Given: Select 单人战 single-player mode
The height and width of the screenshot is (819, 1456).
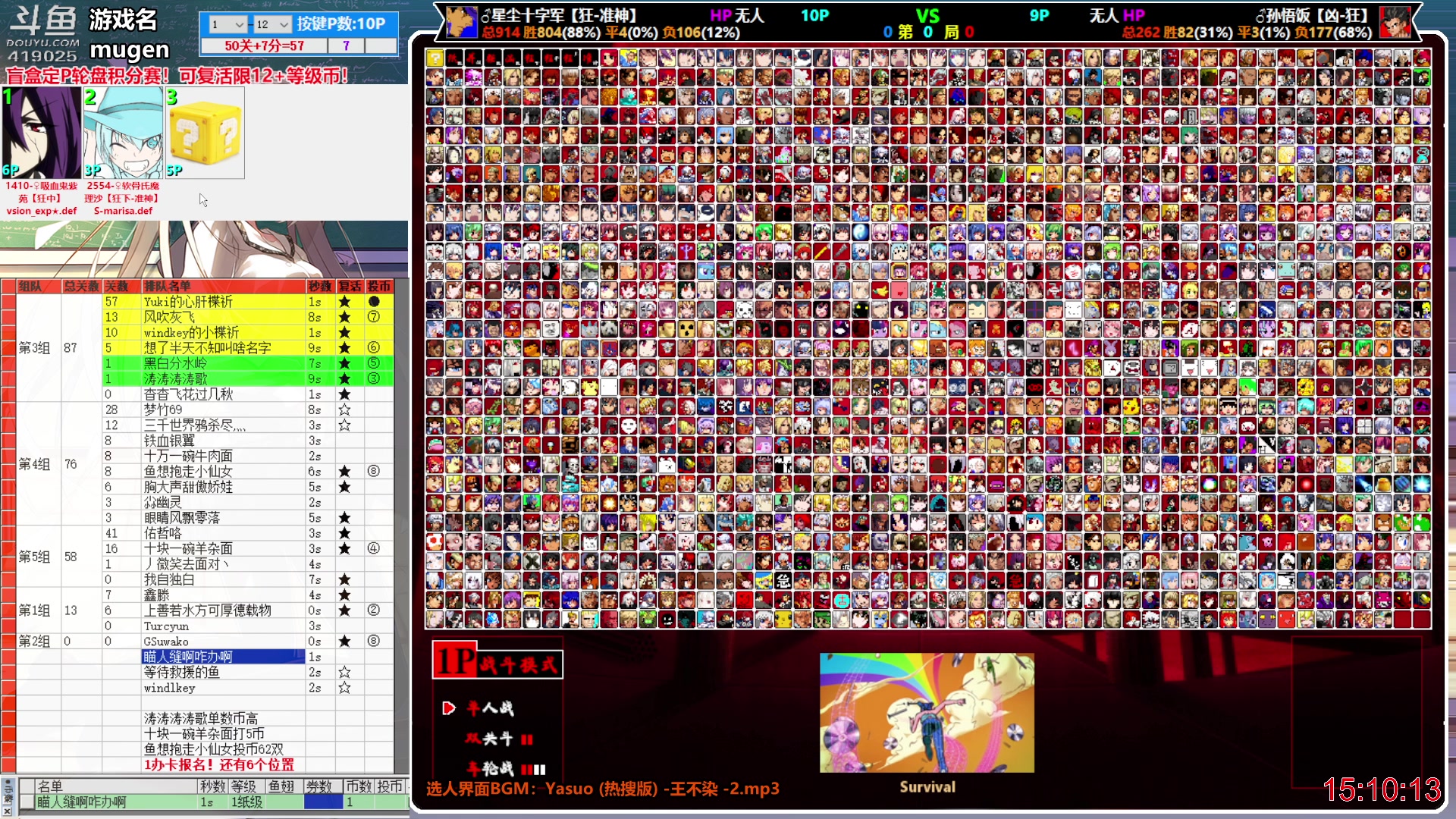Looking at the screenshot, I should [x=490, y=708].
